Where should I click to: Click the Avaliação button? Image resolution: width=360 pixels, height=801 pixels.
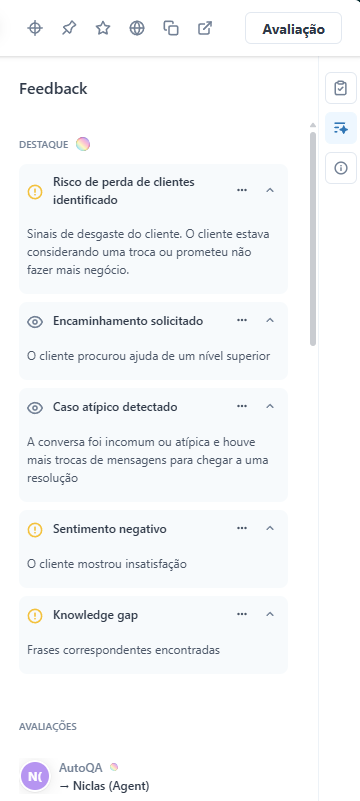click(294, 29)
